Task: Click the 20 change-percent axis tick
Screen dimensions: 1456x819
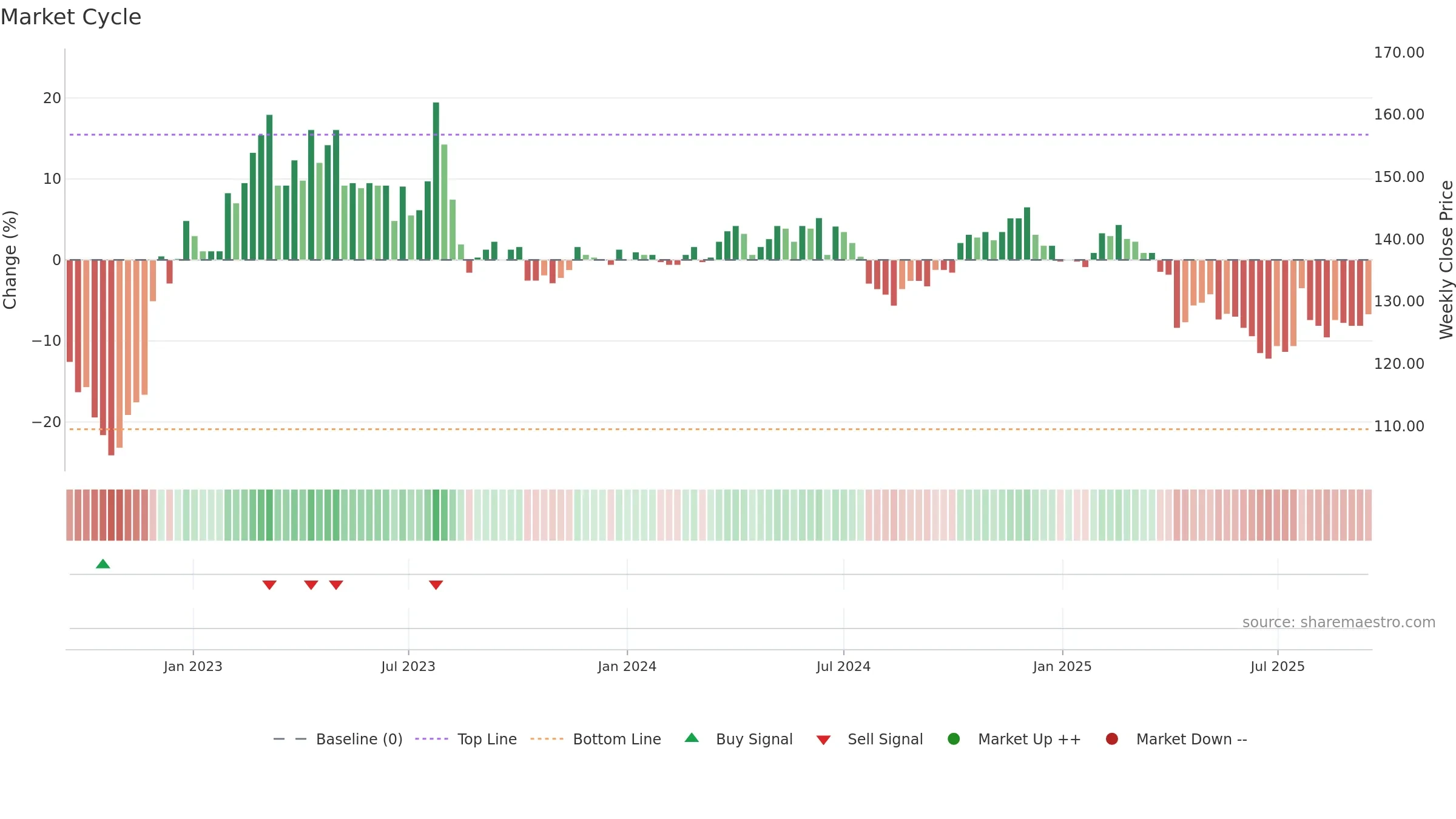Action: tap(52, 98)
